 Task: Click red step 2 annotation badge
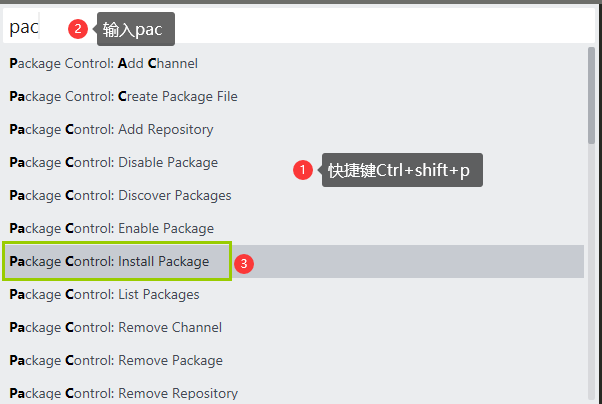(x=78, y=29)
